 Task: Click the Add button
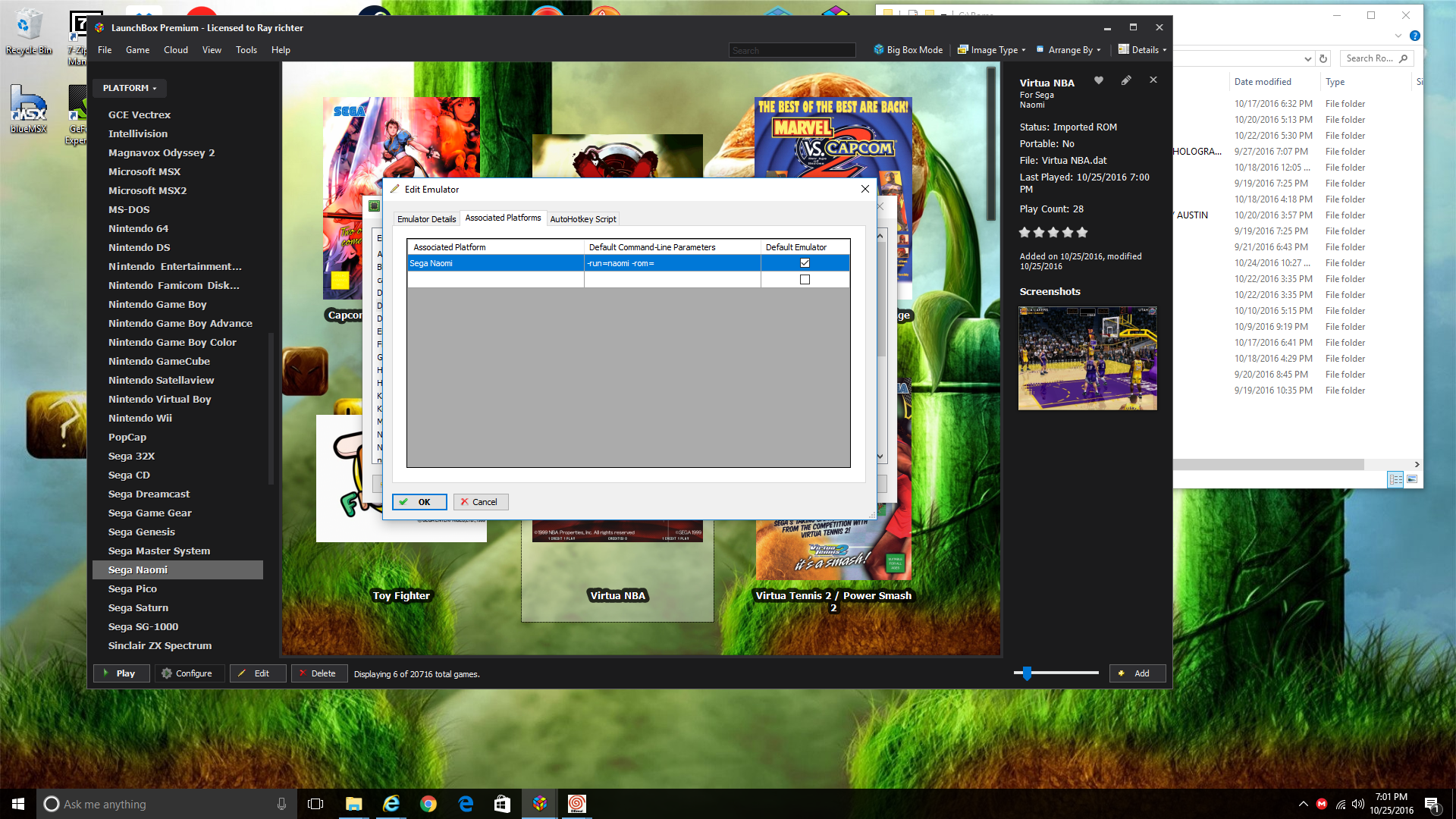(1137, 673)
